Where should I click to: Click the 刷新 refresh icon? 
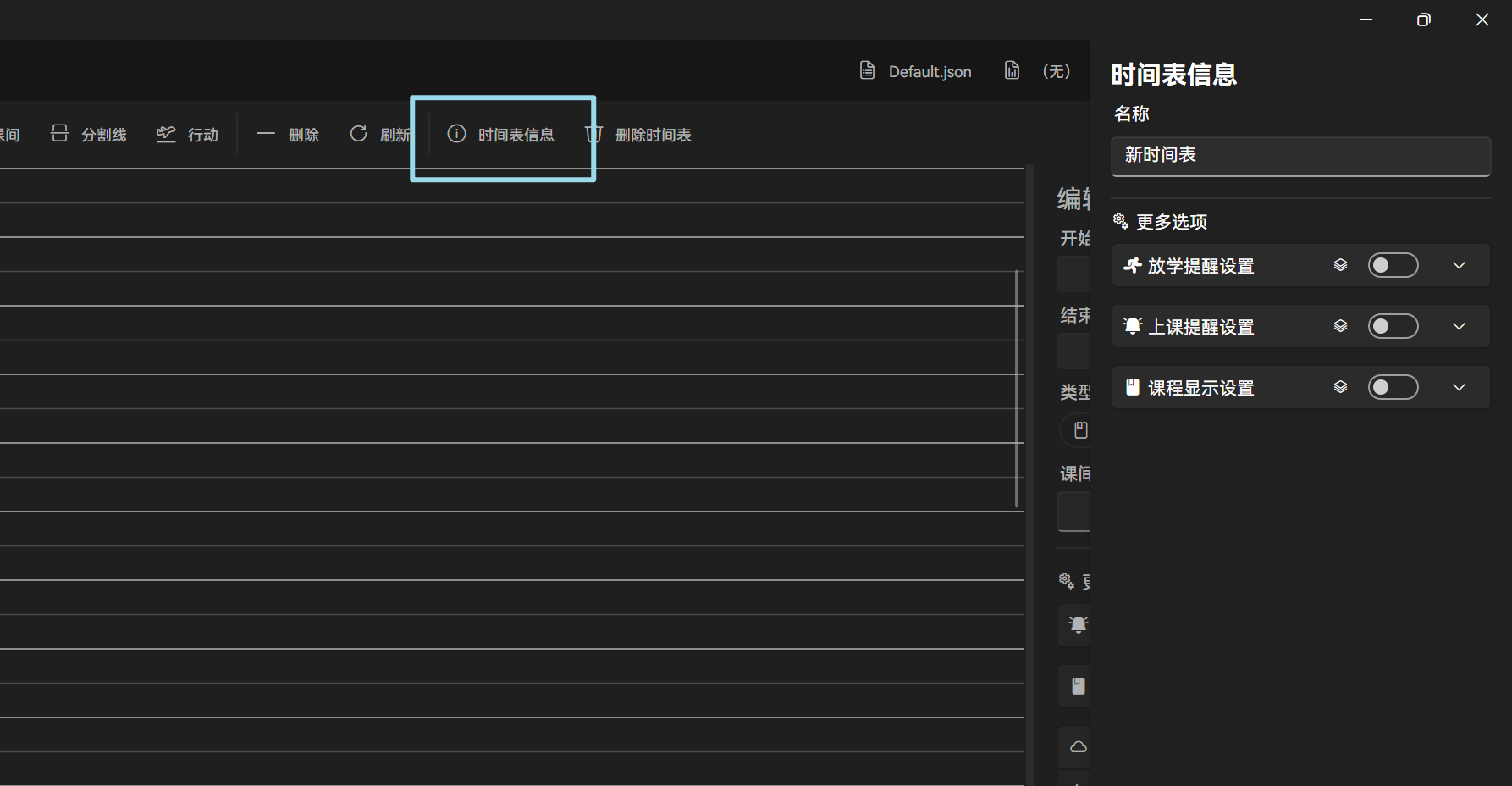(358, 134)
